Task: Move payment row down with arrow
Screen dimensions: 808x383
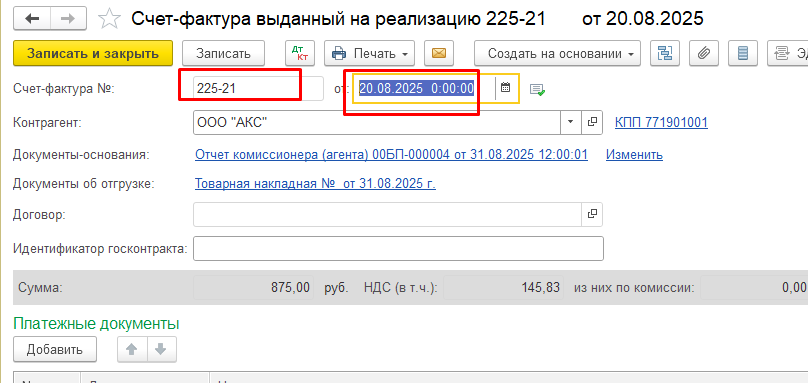Action: [x=161, y=349]
